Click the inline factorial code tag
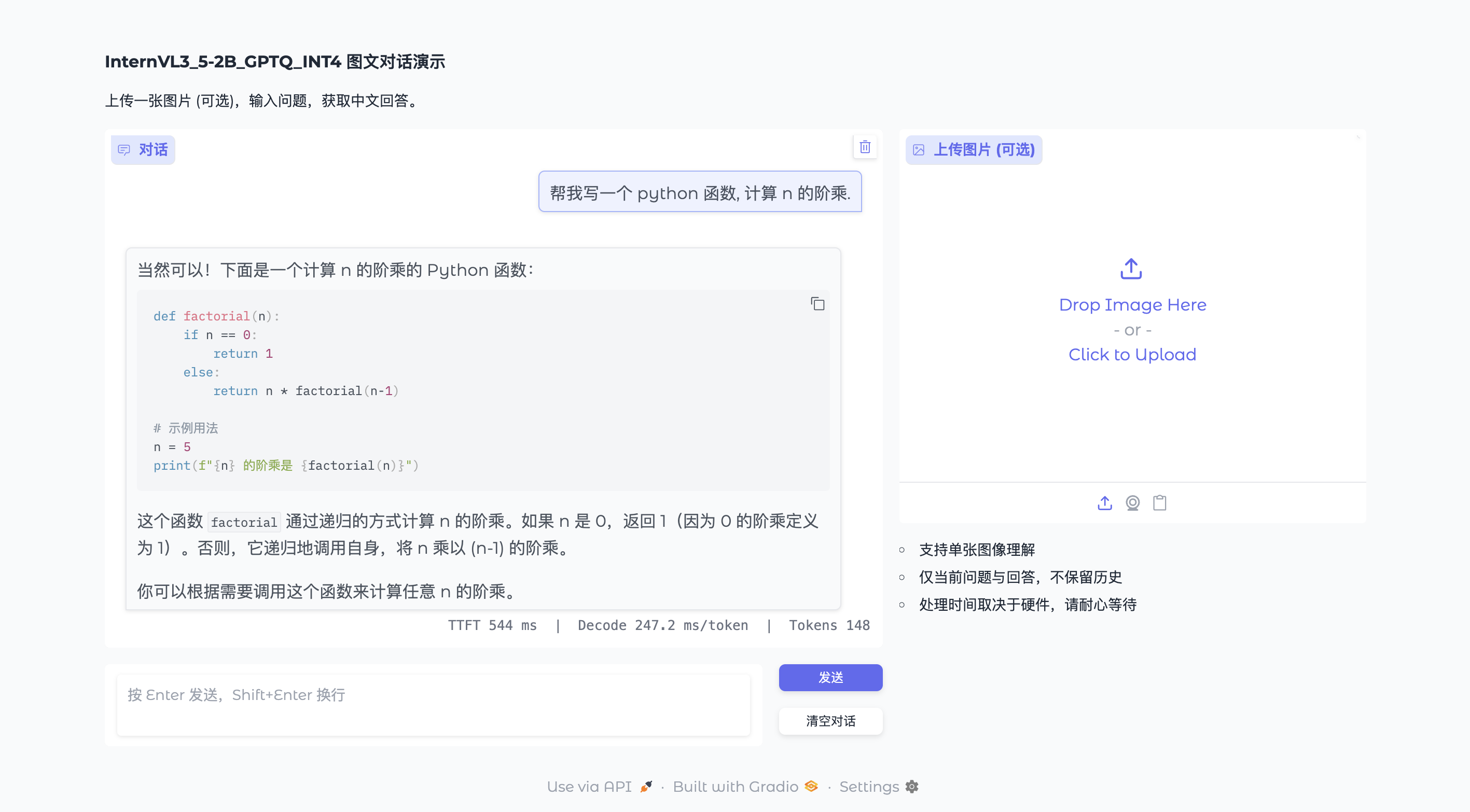 point(244,522)
